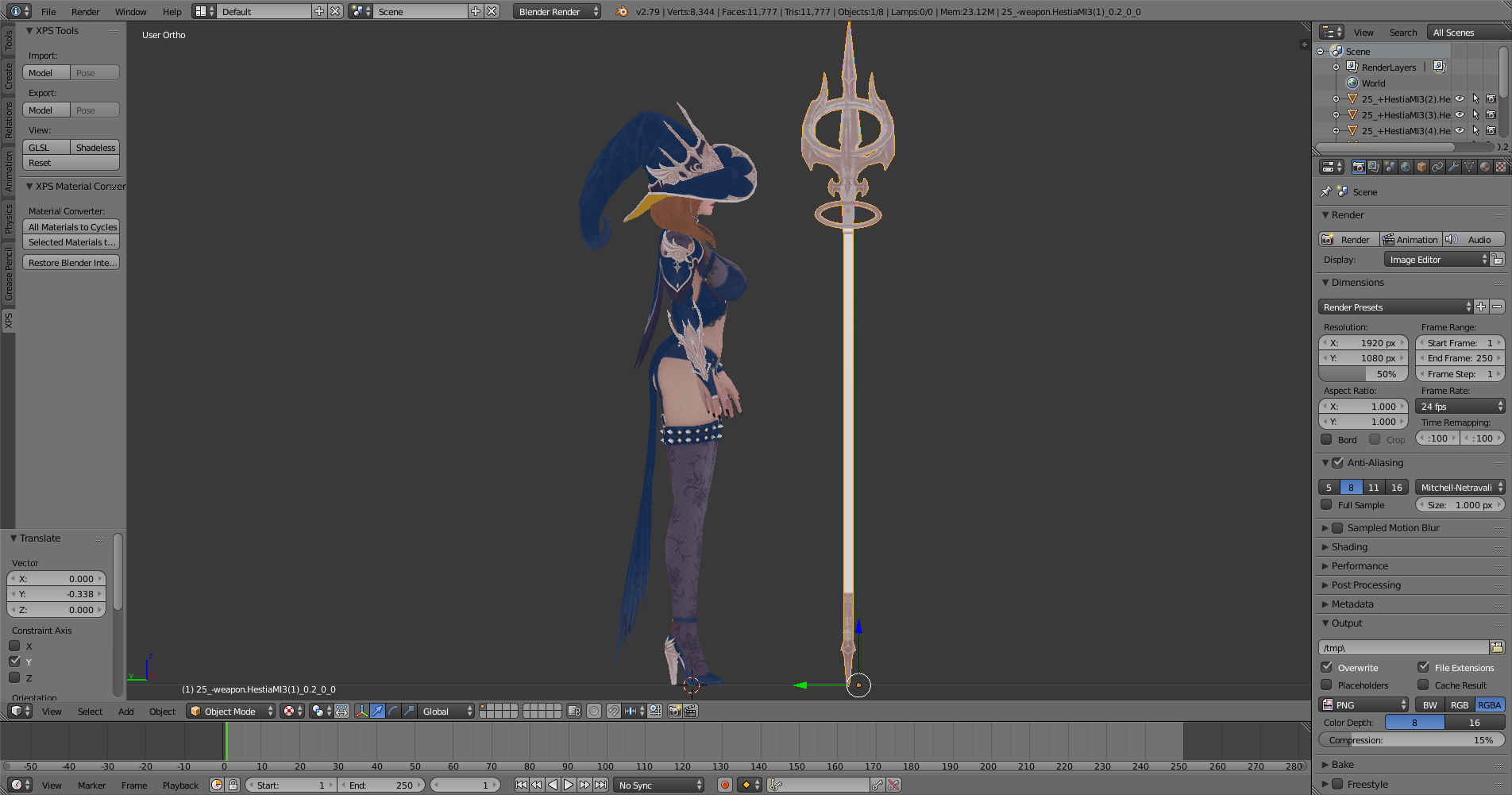Open the Global orientation dropdown
This screenshot has height=795, width=1512.
point(446,711)
